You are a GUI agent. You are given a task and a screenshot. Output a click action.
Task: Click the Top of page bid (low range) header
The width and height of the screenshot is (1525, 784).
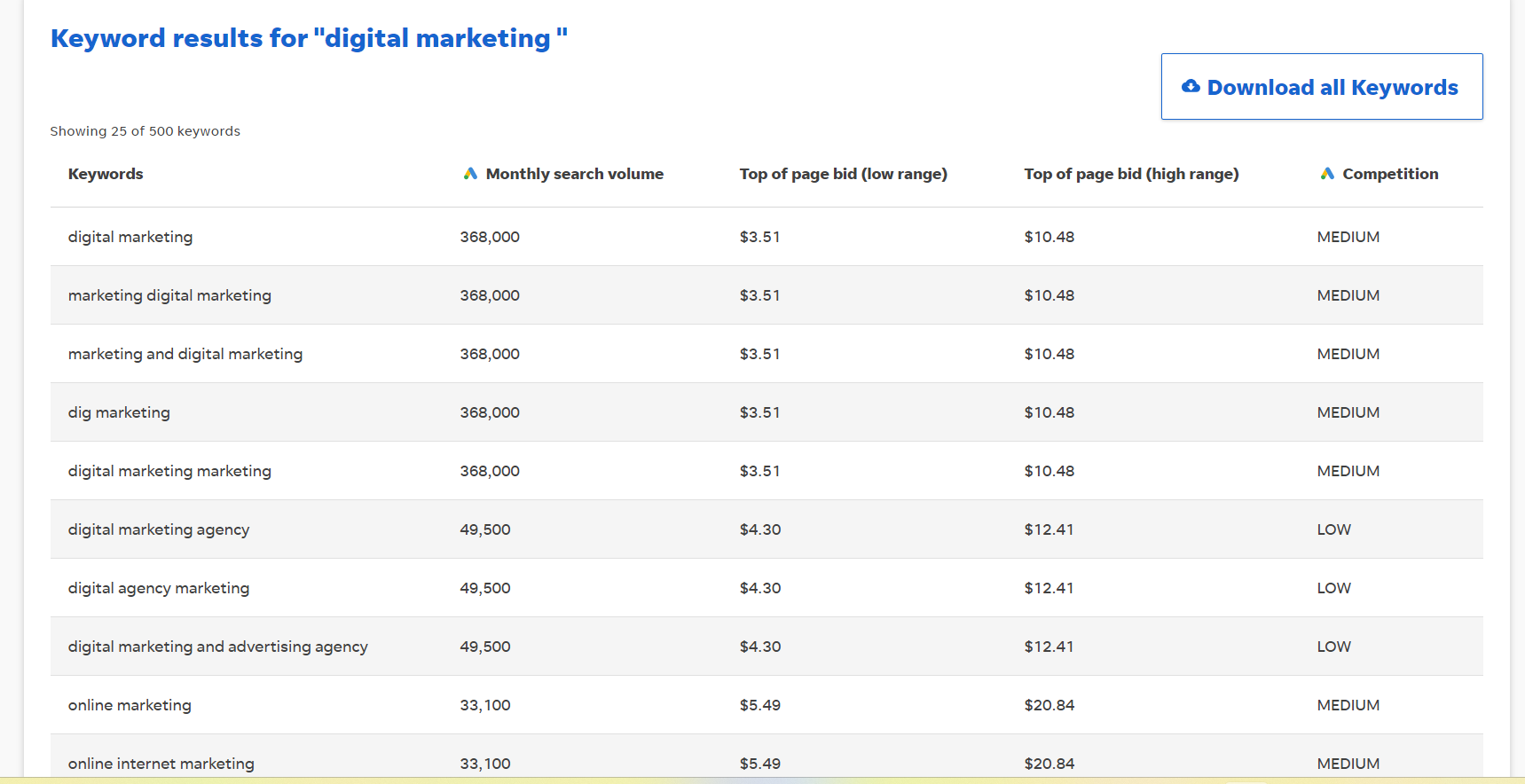(843, 174)
